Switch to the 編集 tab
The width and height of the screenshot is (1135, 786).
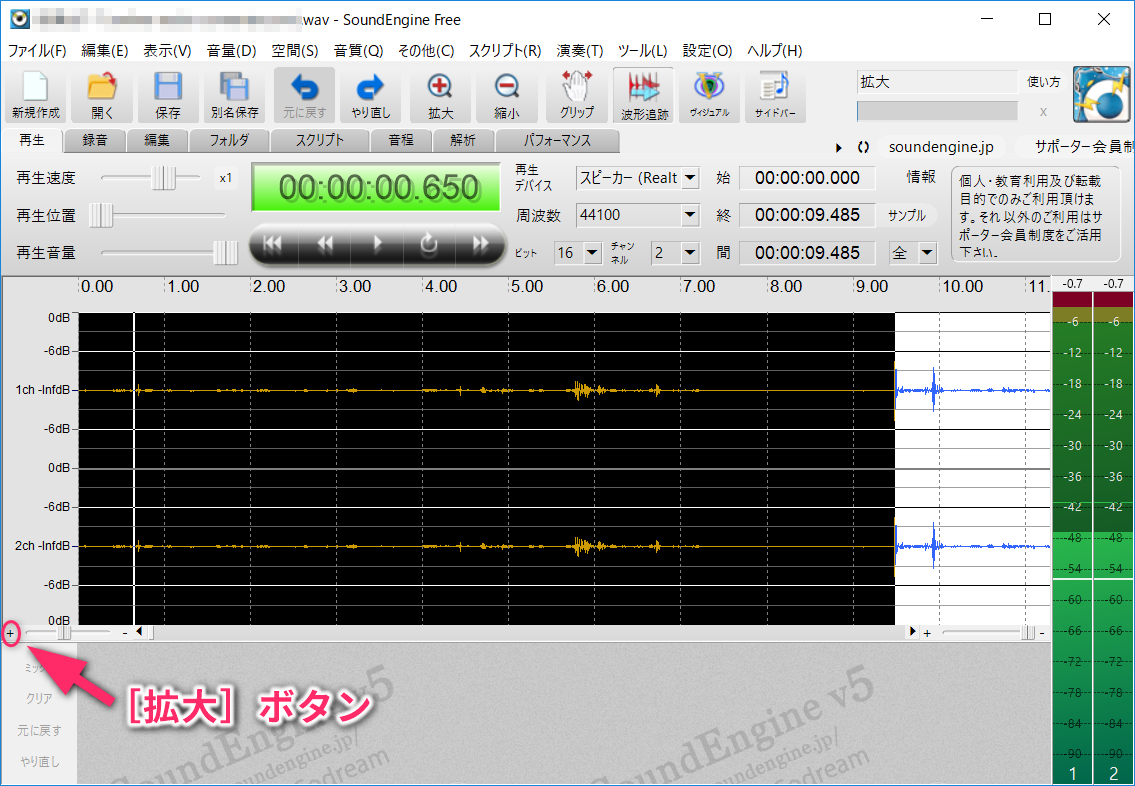157,141
